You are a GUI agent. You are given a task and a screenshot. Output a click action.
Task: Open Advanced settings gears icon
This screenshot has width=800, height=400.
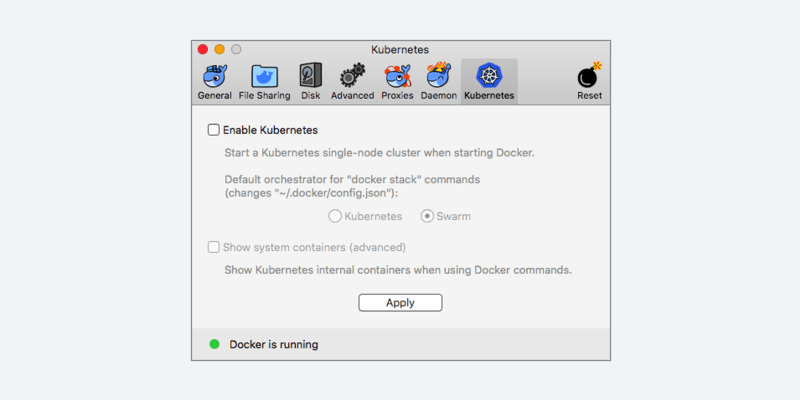coord(352,77)
